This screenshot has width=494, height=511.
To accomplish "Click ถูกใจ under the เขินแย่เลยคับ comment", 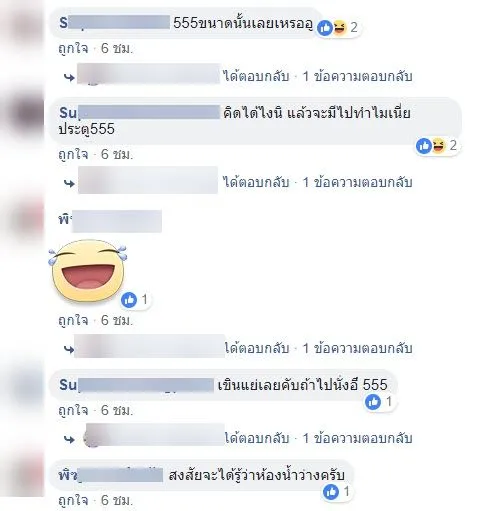I will (x=73, y=410).
